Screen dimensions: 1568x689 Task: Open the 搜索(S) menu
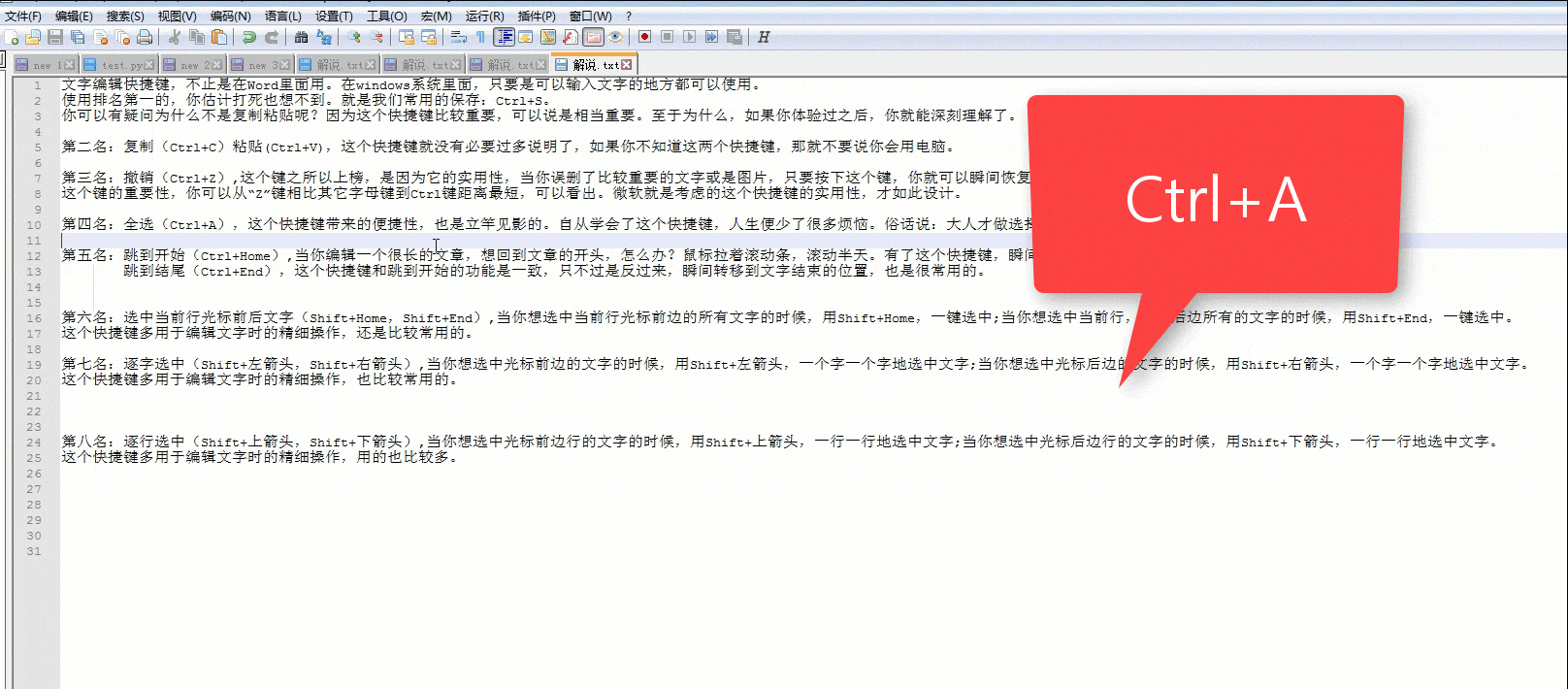[125, 16]
